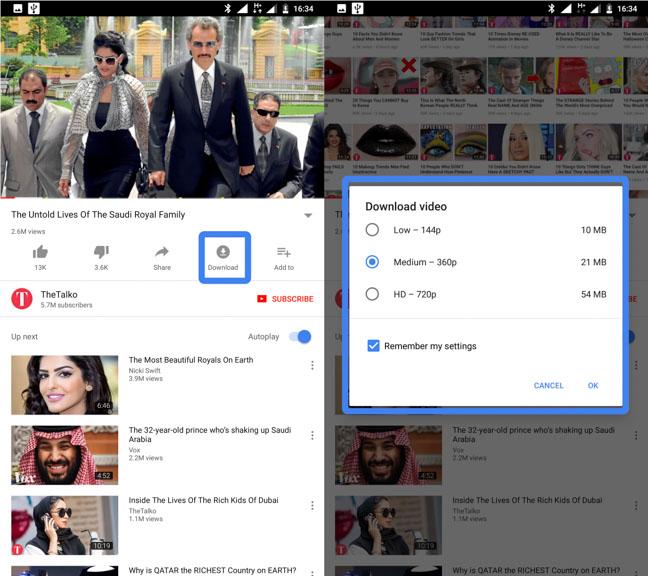648x576 pixels.
Task: Open options for Most Beautiful Royals video
Action: tap(312, 365)
